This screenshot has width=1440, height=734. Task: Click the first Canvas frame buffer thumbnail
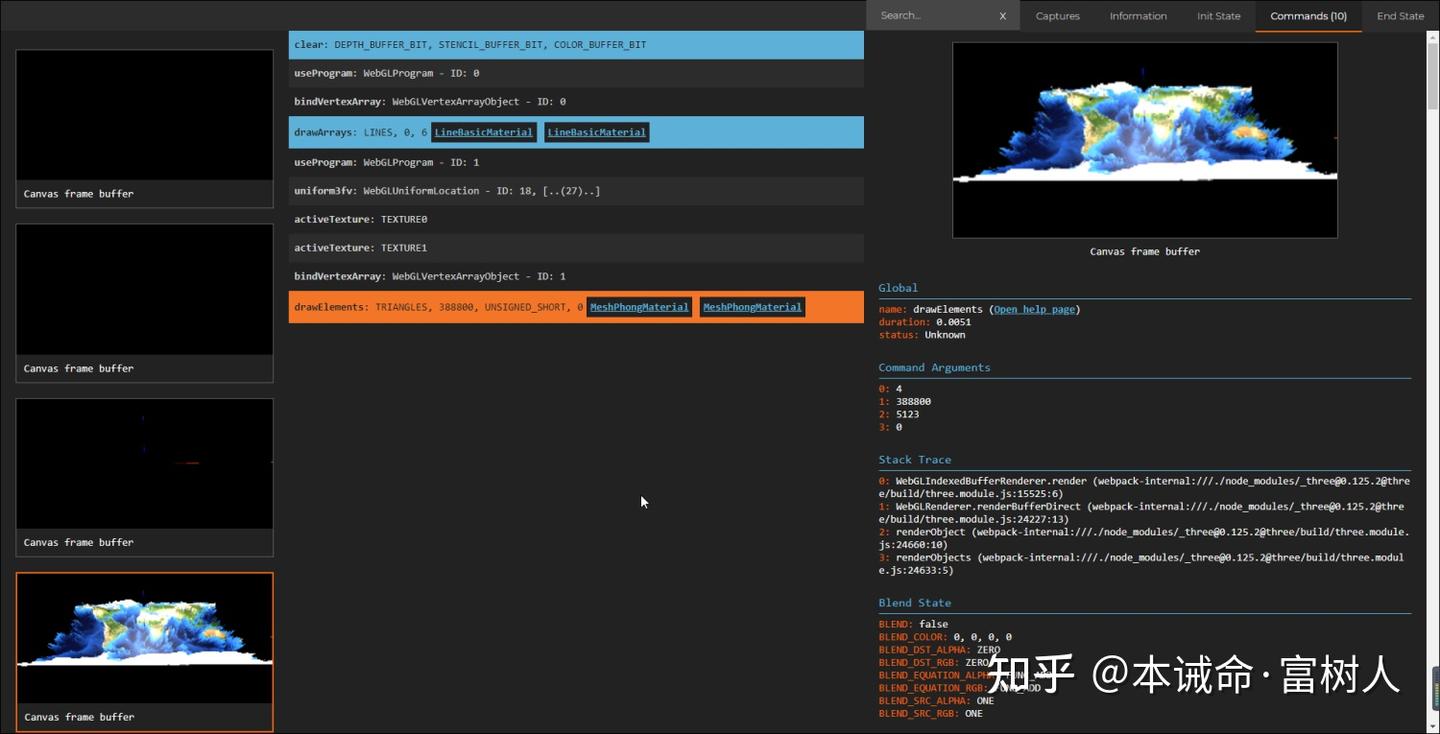tap(144, 113)
